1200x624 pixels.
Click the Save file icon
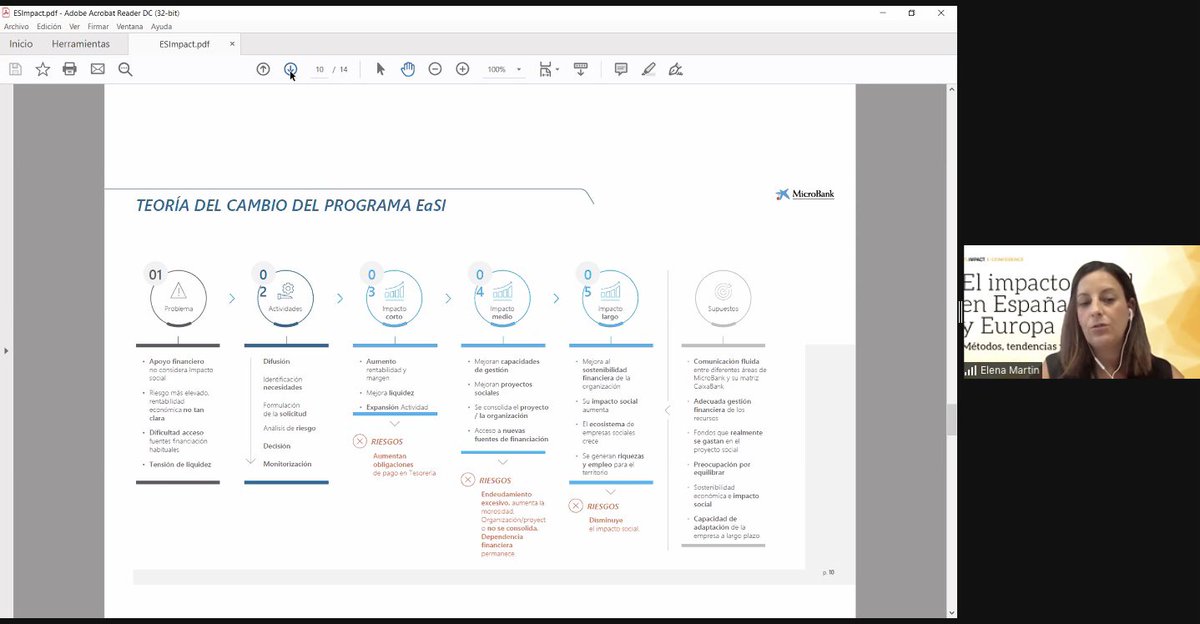click(15, 69)
